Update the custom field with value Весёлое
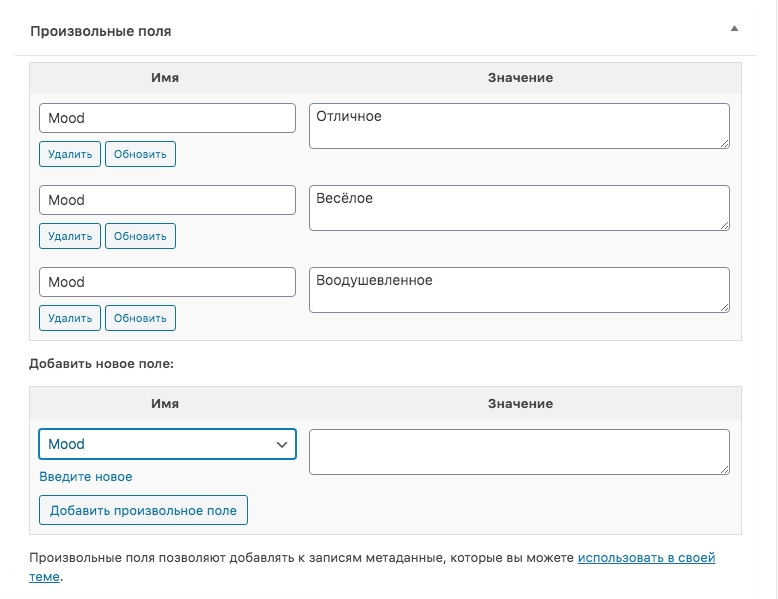Viewport: 778px width, 599px height. click(x=140, y=236)
